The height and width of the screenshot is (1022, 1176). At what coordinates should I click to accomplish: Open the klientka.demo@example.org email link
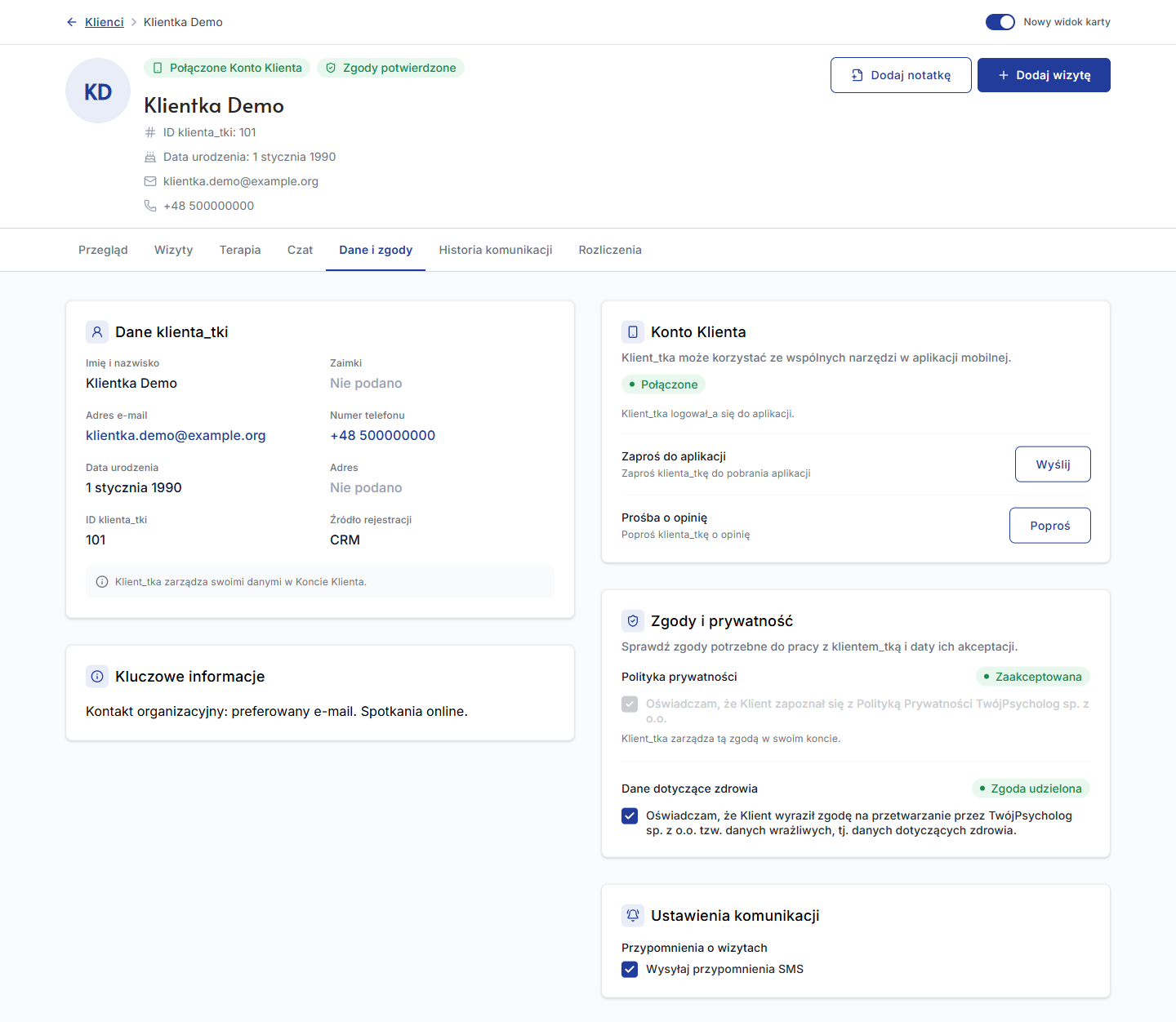176,436
